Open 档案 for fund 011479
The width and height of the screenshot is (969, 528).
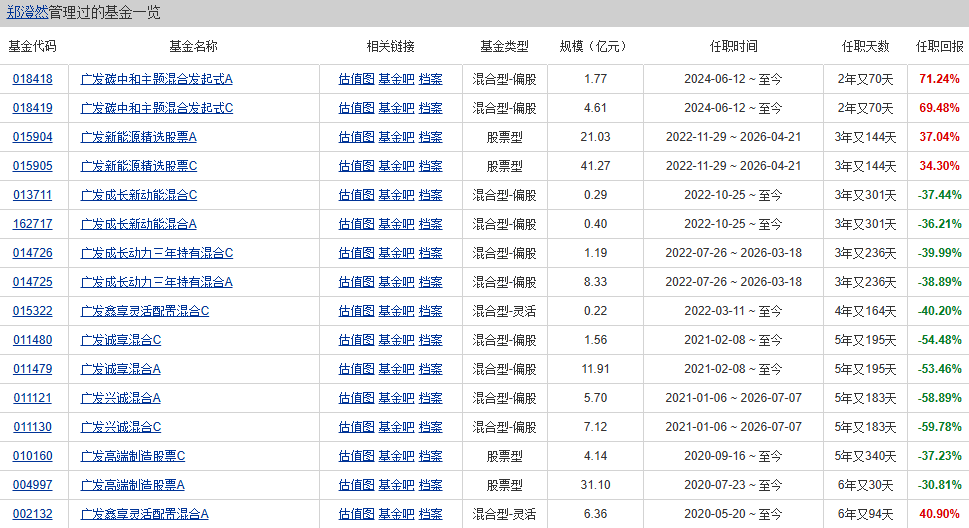pyautogui.click(x=430, y=370)
